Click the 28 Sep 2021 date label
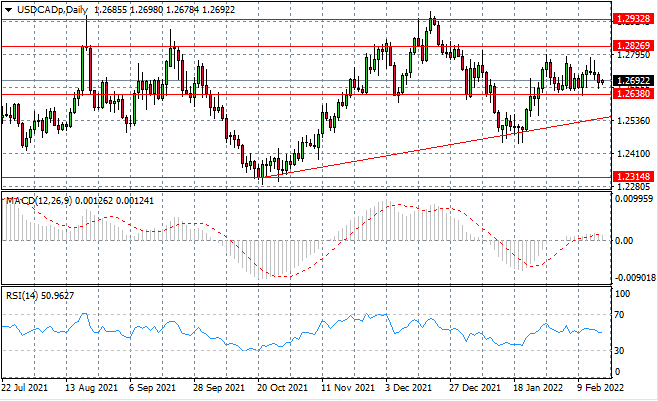 (219, 388)
